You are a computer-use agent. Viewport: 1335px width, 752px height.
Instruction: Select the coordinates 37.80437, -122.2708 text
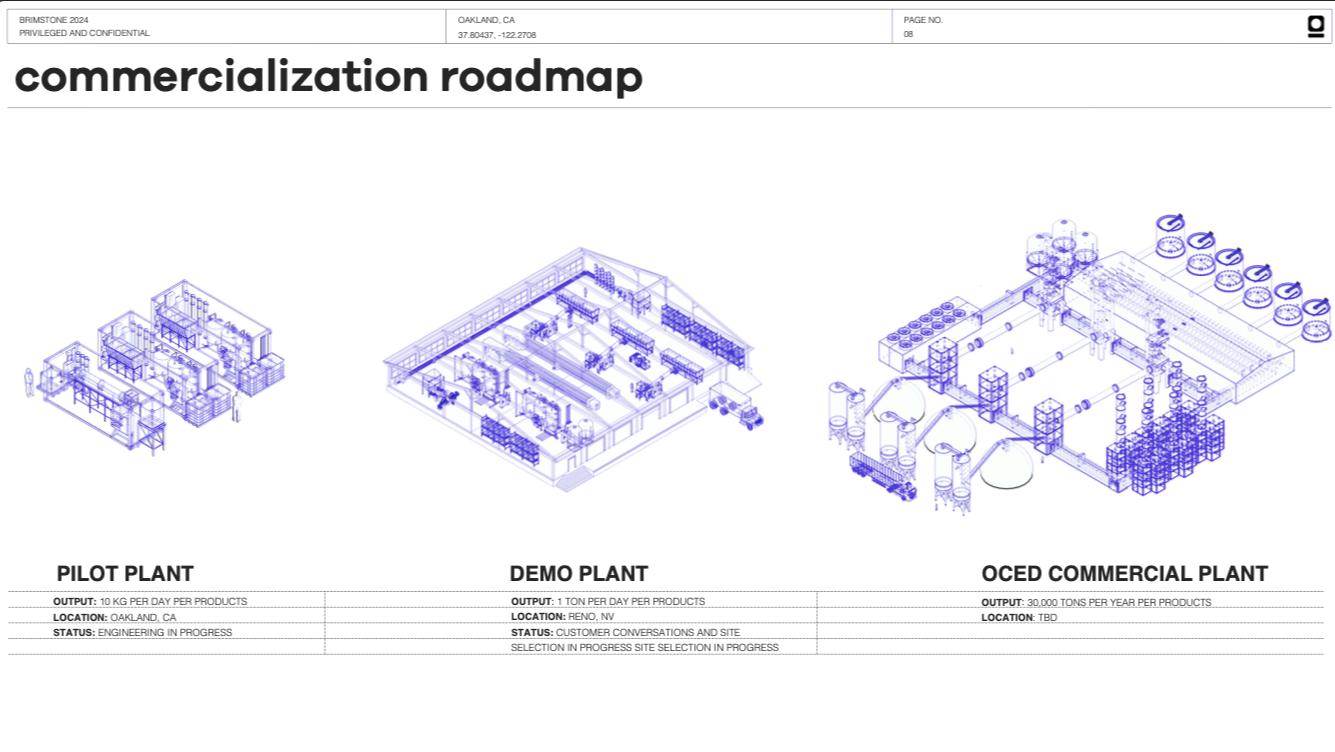pos(497,33)
